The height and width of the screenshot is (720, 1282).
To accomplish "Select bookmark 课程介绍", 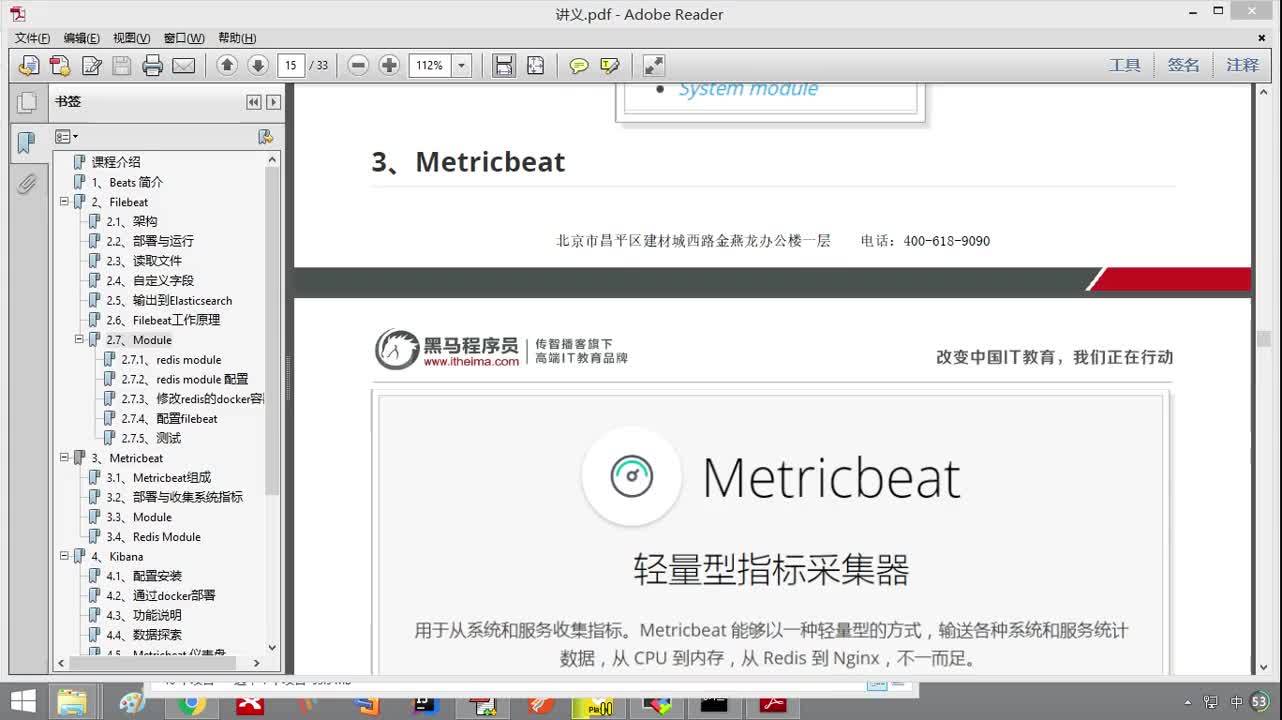I will click(116, 162).
